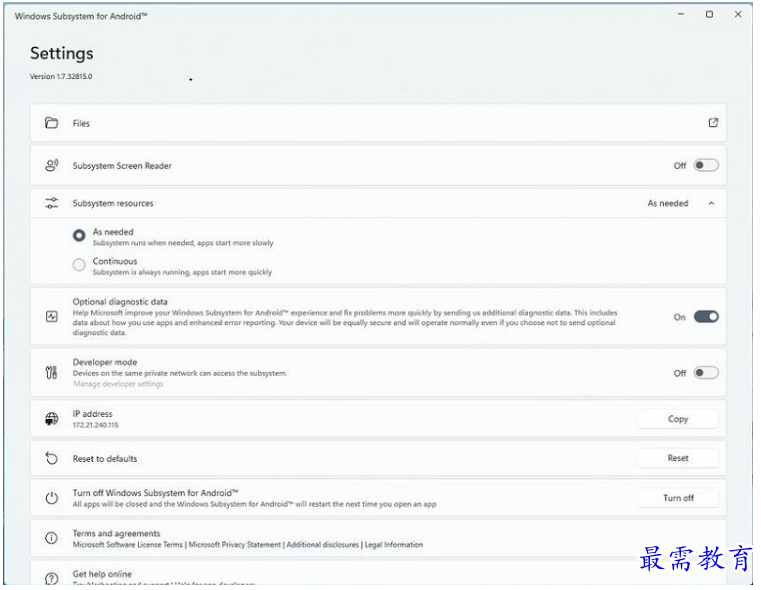Click the Get help online label

coord(102,574)
